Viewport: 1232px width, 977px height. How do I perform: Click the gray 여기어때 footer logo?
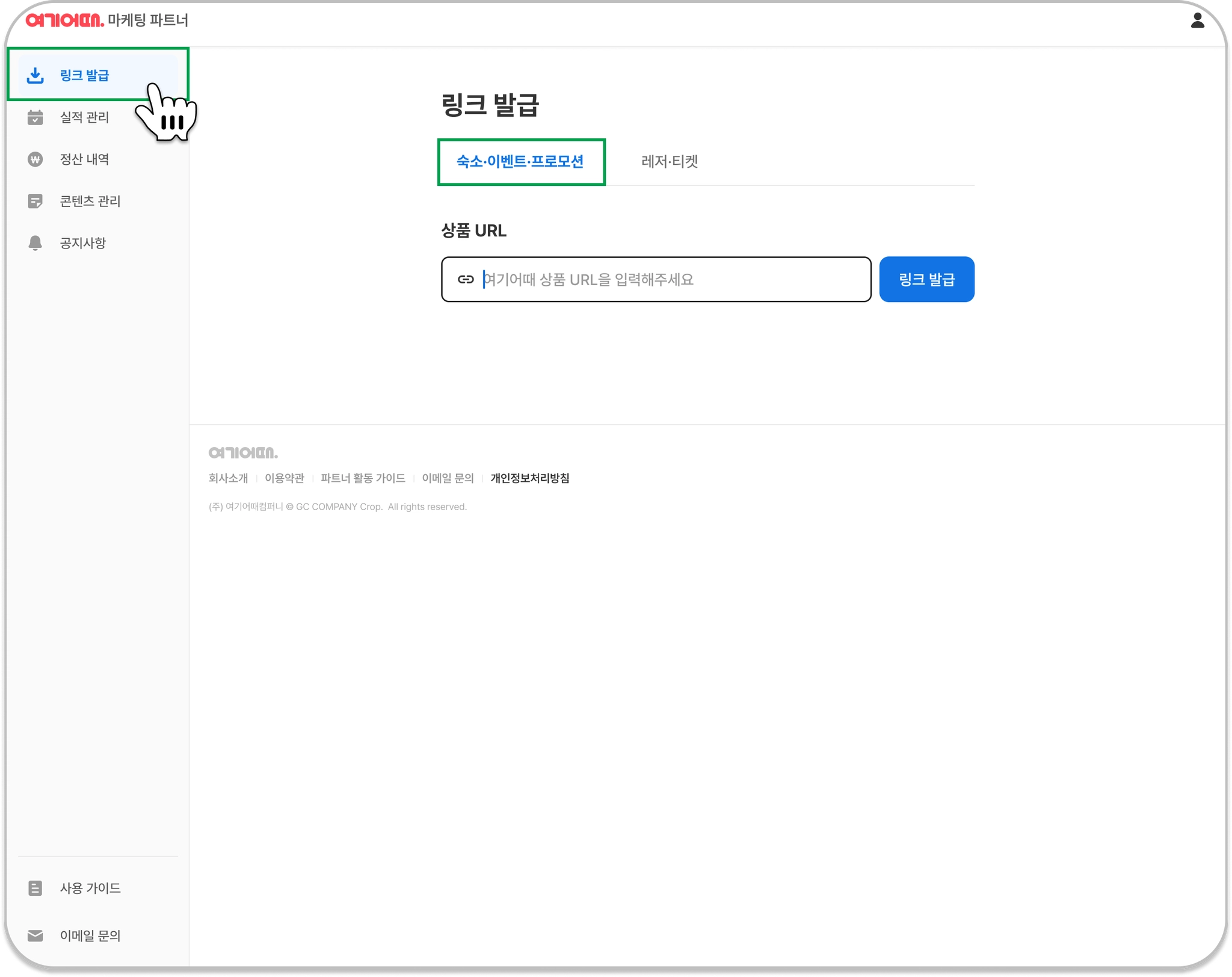(x=243, y=452)
